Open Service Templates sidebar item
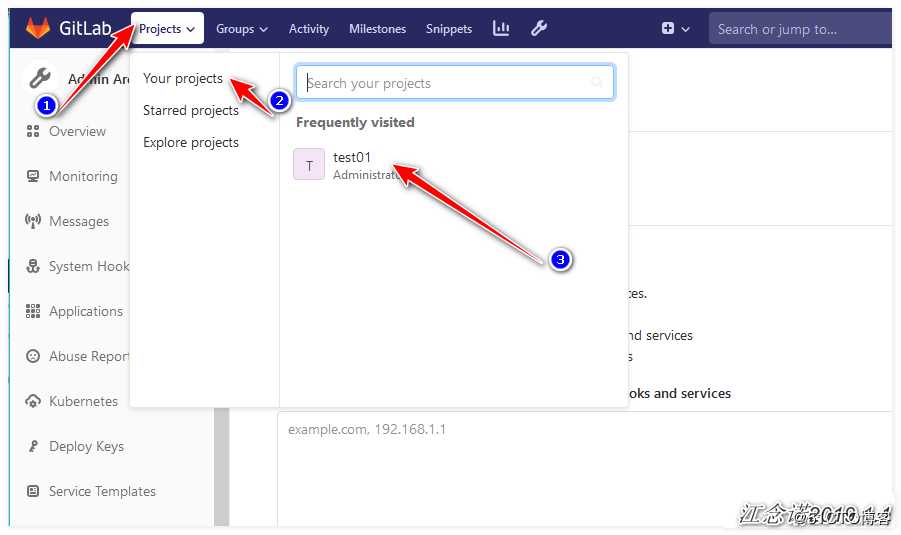 (x=102, y=491)
